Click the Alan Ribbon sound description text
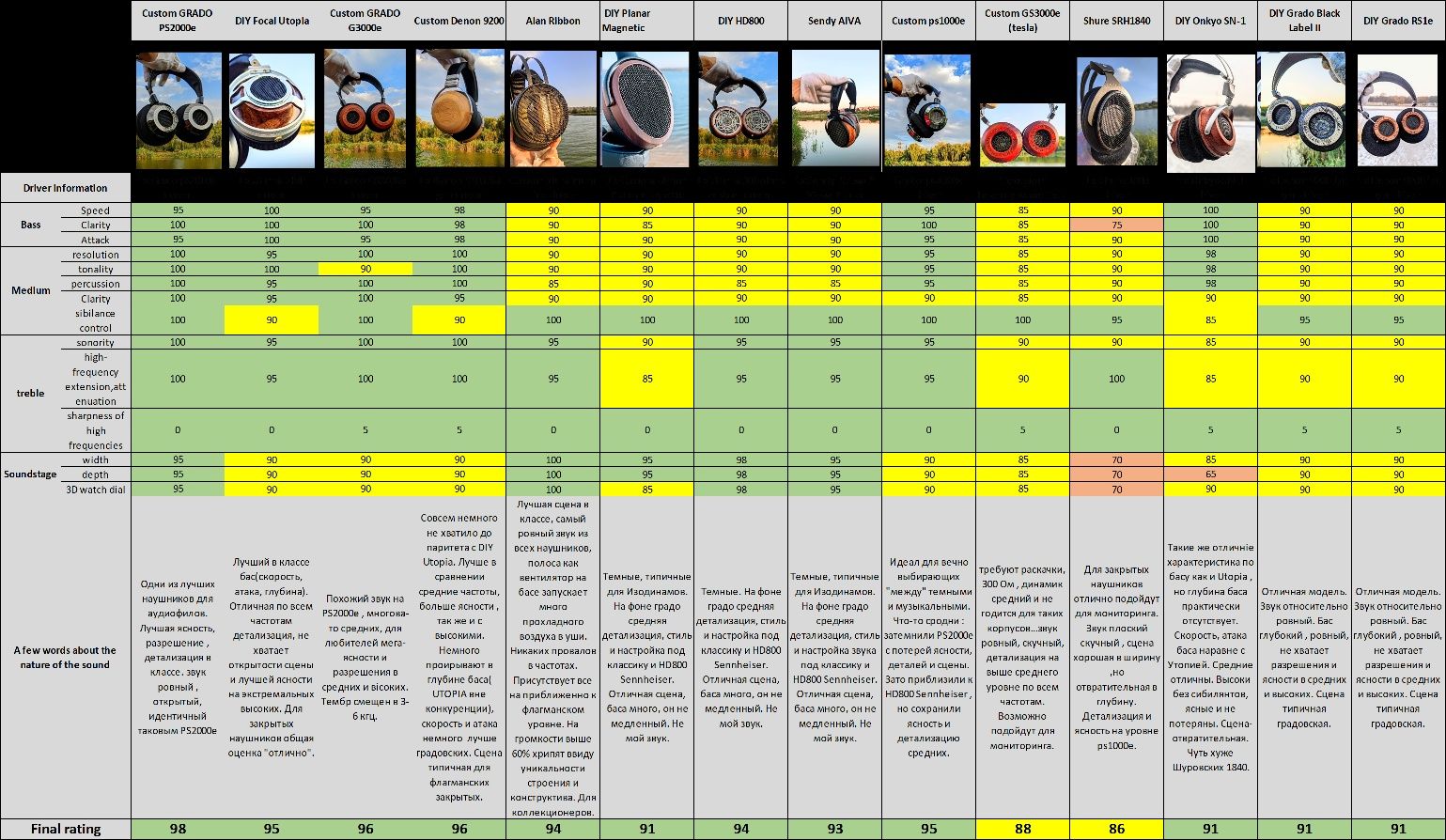 point(553,658)
